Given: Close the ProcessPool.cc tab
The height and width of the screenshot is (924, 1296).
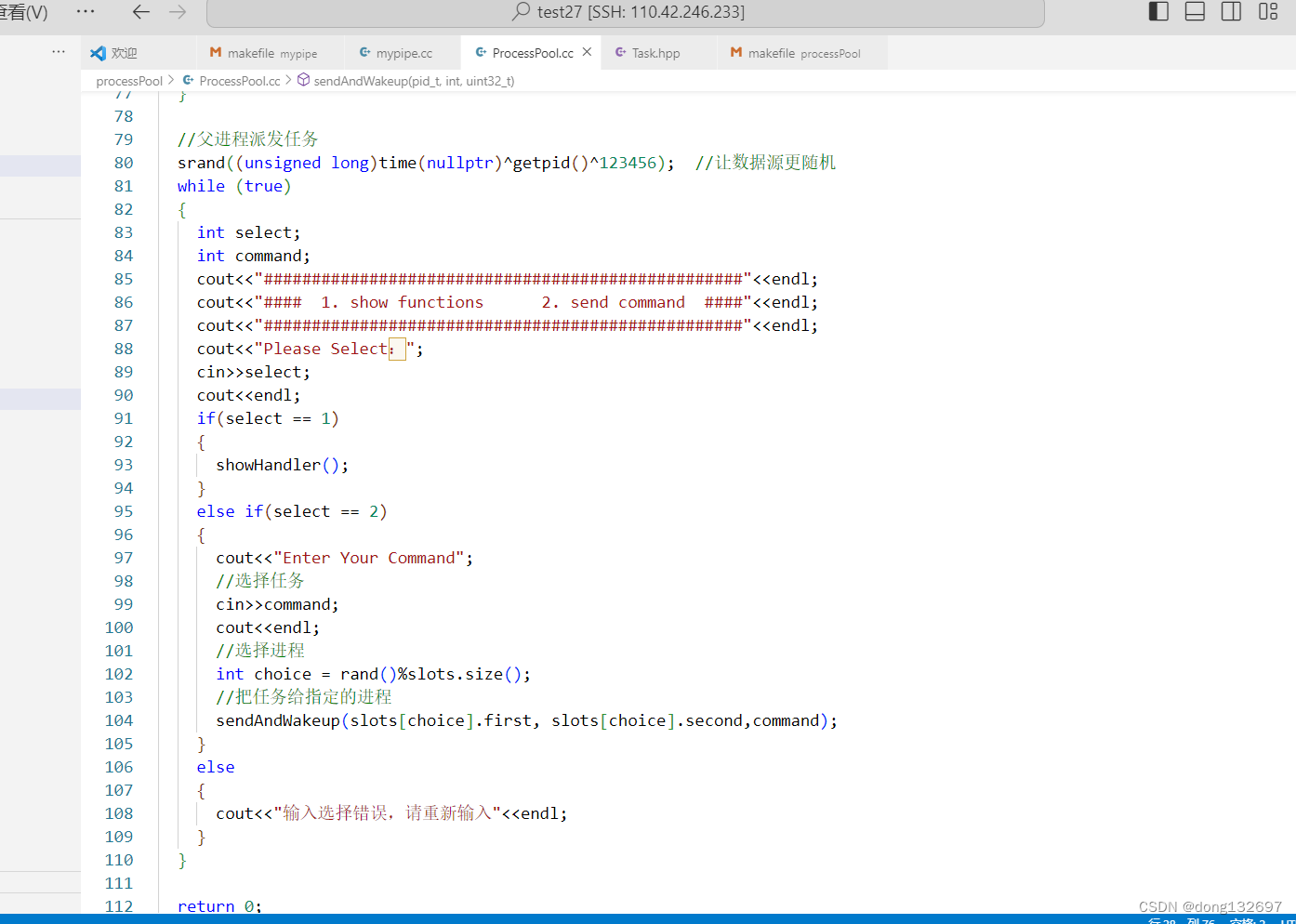Looking at the screenshot, I should coord(587,52).
